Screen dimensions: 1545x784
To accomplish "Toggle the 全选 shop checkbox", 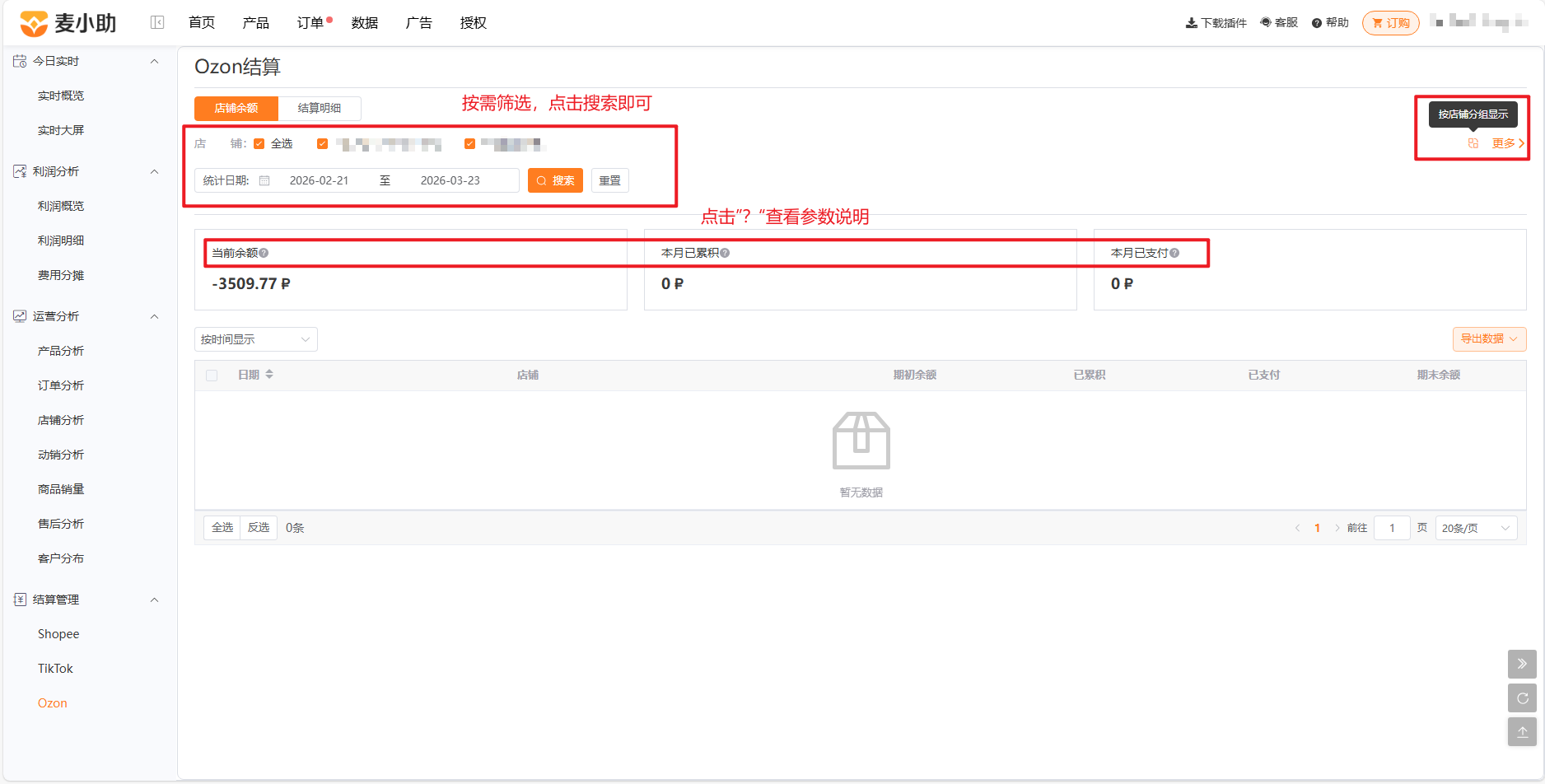I will pos(259,144).
